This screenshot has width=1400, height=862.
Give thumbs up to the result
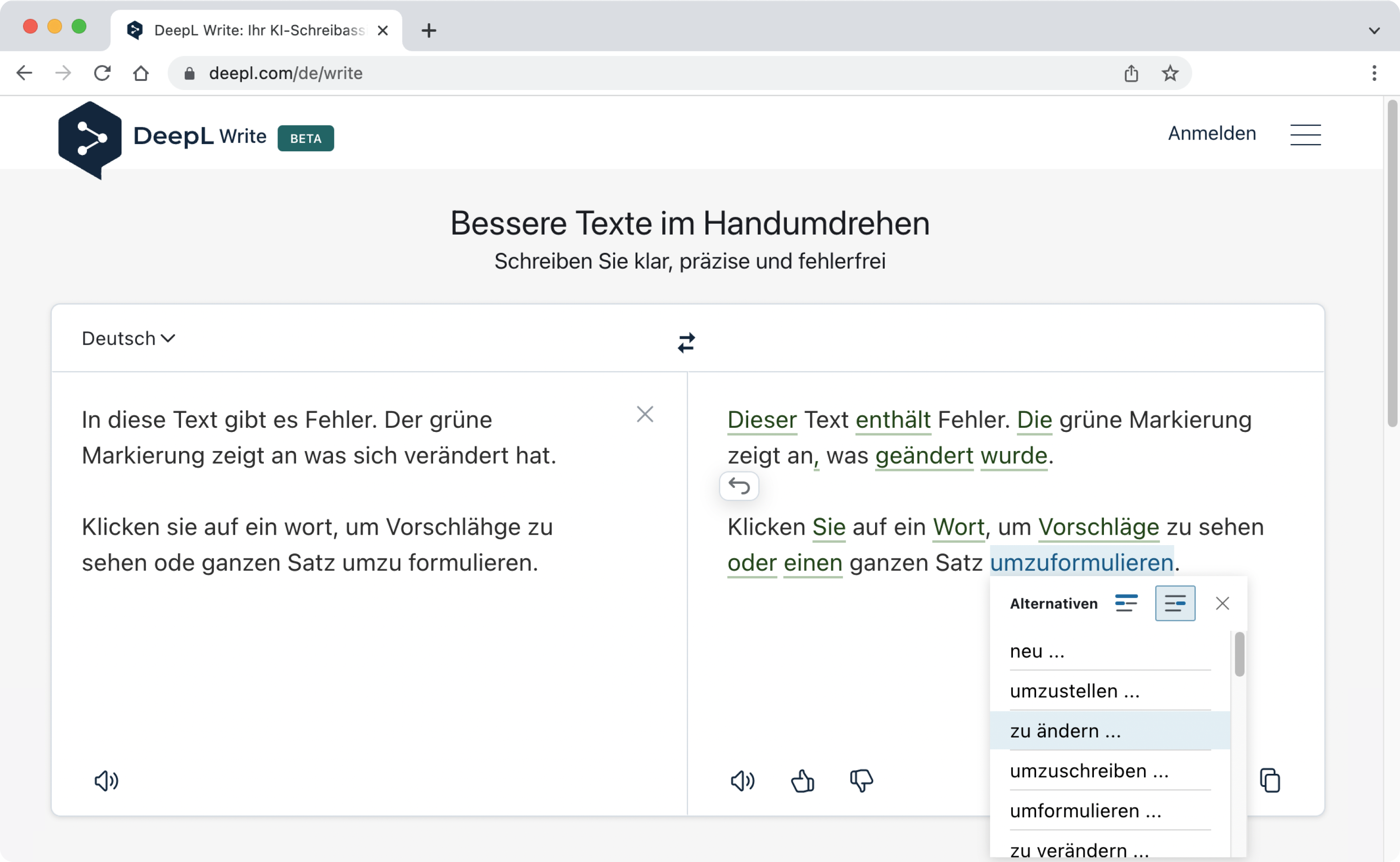(802, 781)
